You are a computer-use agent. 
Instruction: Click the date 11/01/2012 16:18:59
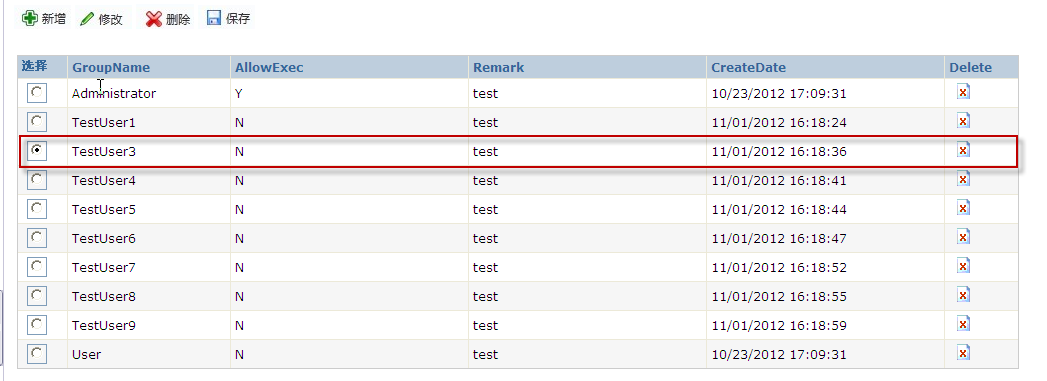pos(779,326)
